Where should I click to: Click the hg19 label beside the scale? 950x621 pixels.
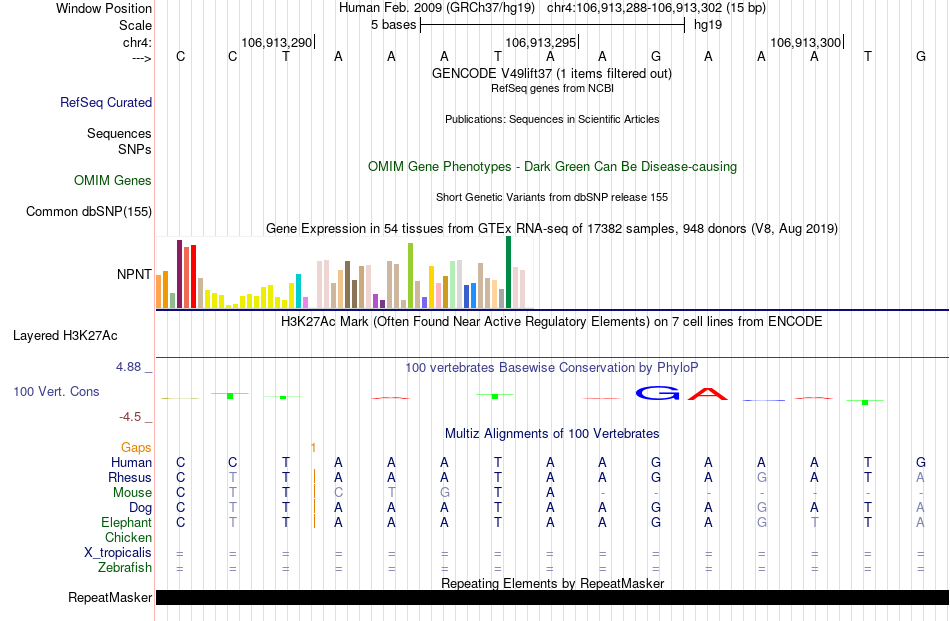click(708, 25)
